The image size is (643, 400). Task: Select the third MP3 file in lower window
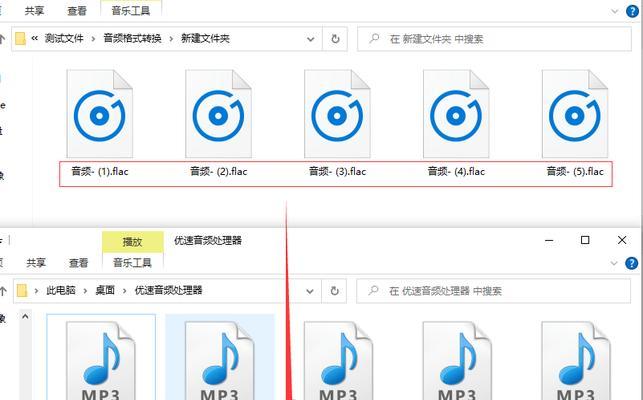[338, 360]
